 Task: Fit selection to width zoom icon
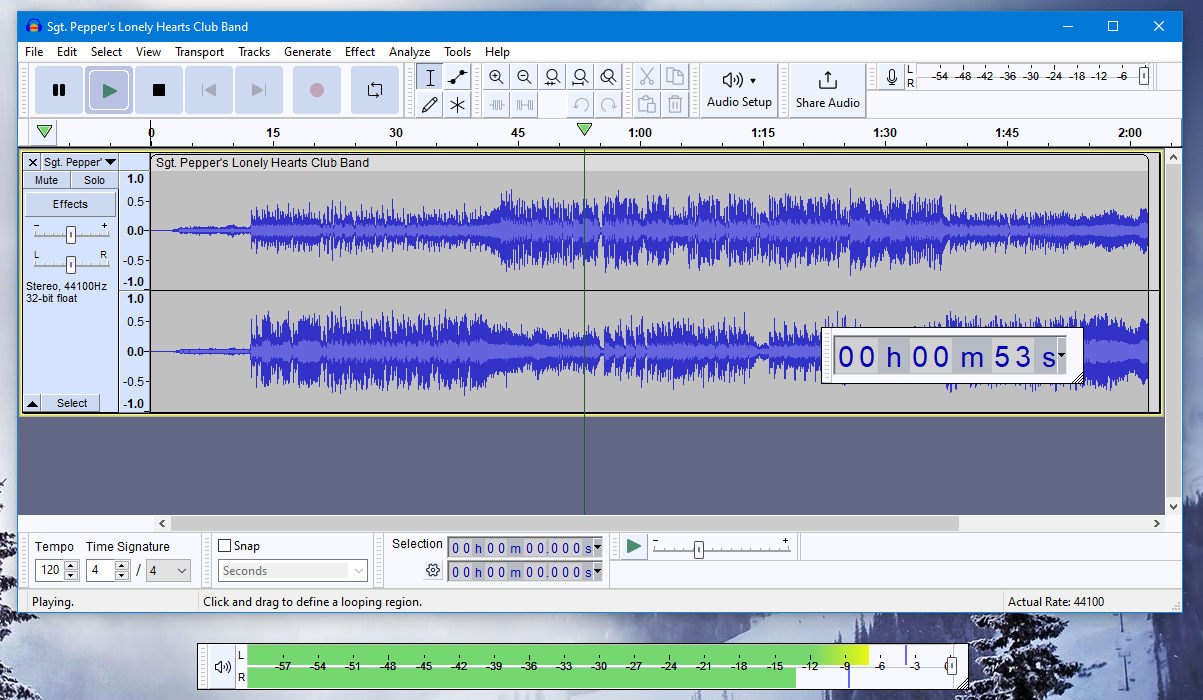click(x=552, y=77)
